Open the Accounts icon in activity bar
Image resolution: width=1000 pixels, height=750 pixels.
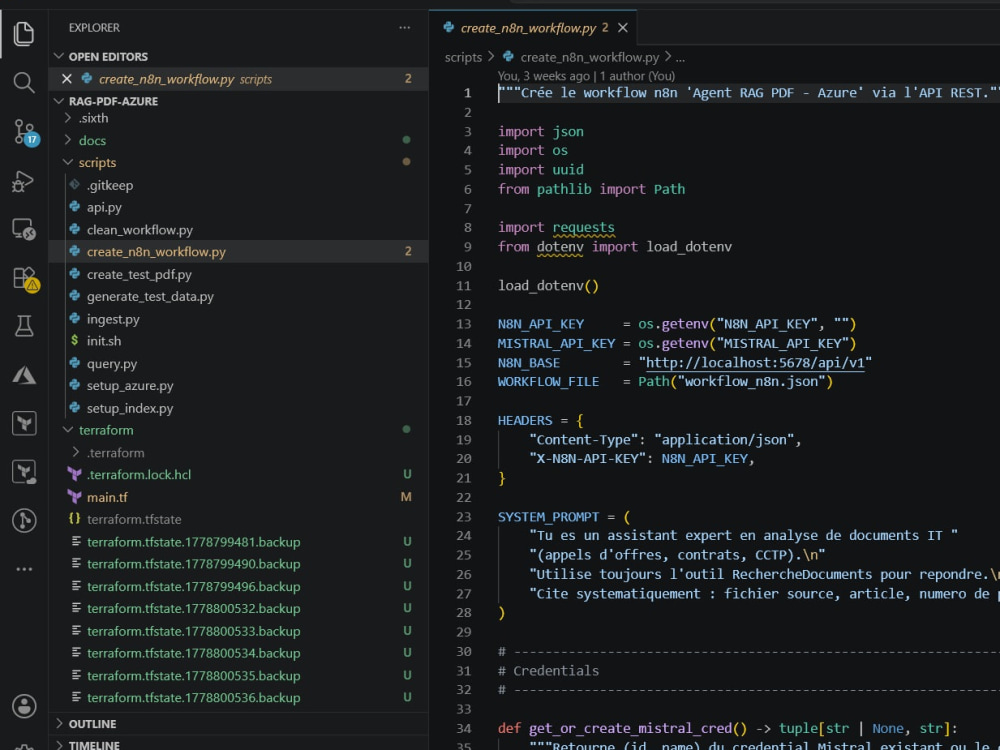24,706
